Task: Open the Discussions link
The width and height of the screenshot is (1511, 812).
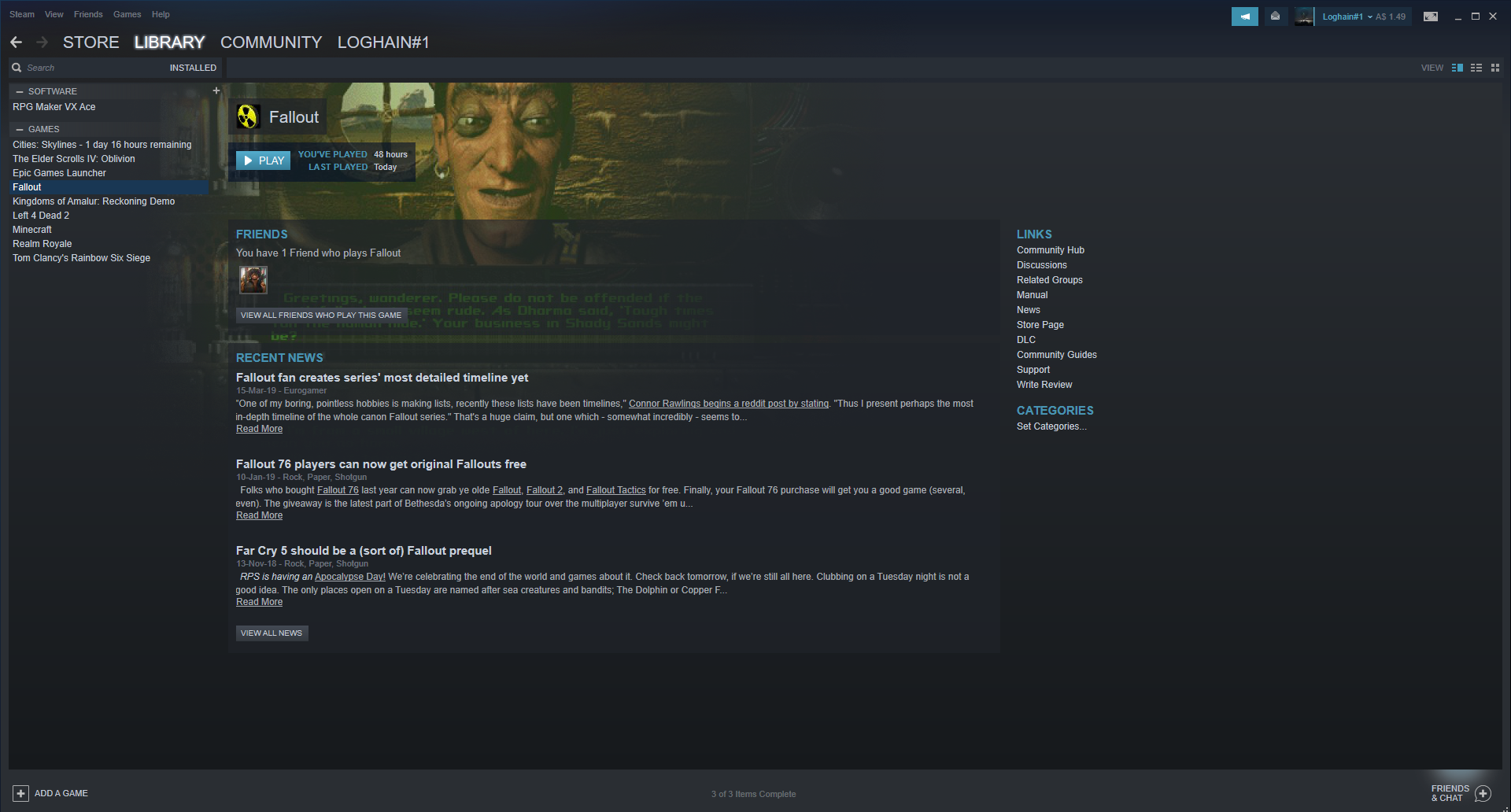Action: click(x=1042, y=265)
